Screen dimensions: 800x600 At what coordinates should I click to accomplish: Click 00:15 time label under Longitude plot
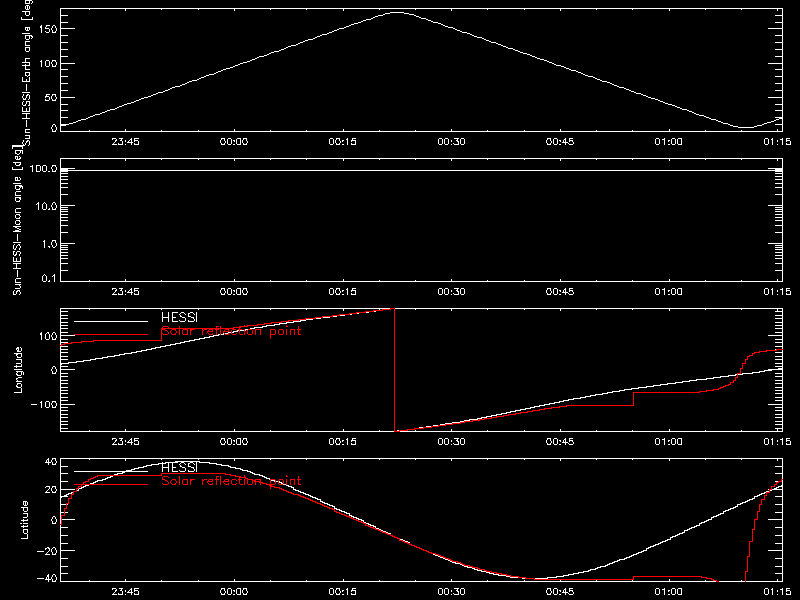tap(342, 442)
